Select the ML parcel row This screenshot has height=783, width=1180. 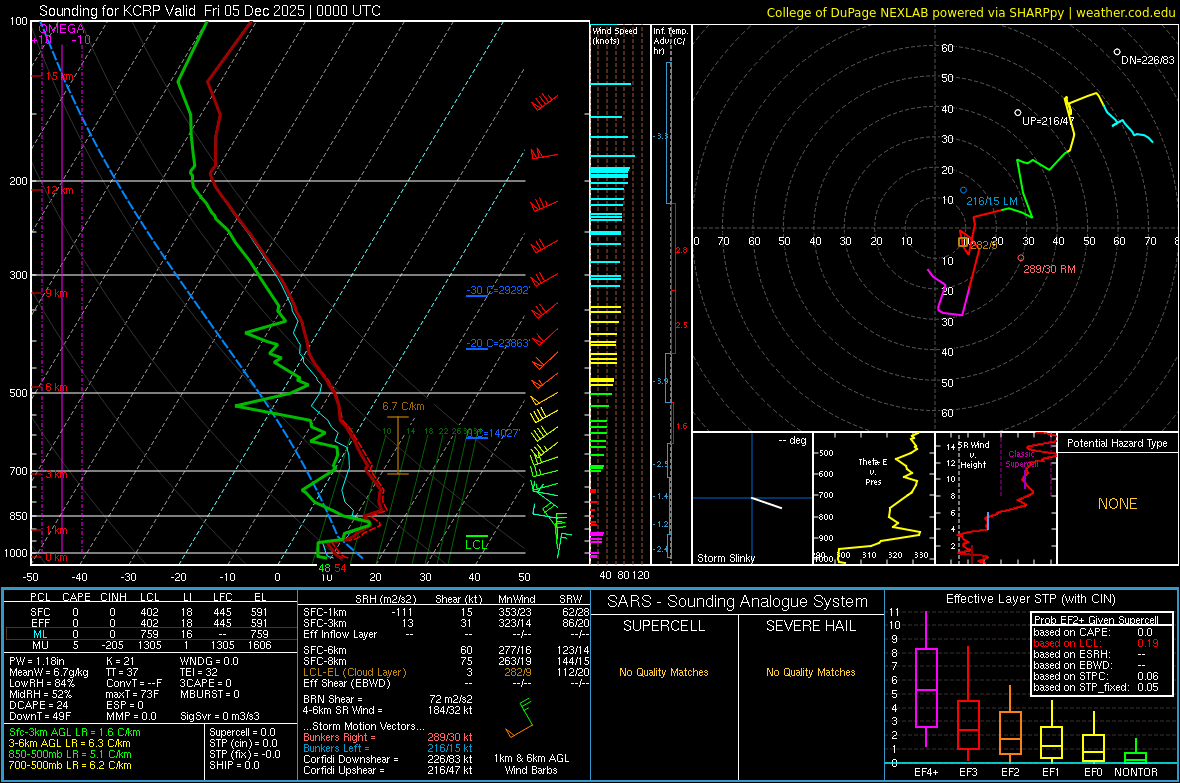(149, 634)
